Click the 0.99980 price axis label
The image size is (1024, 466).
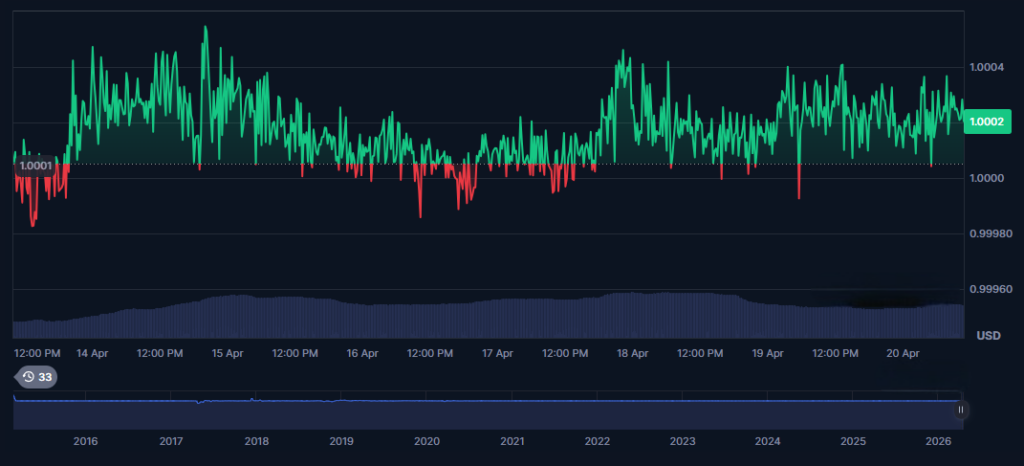point(990,234)
